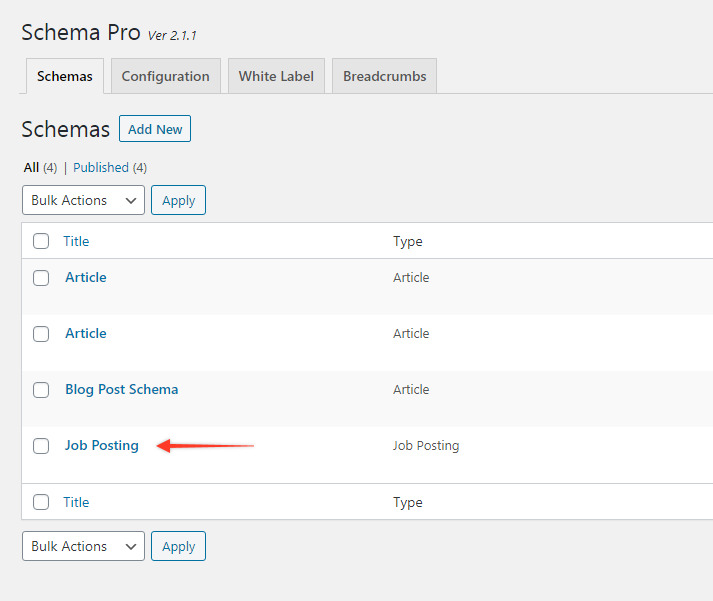The width and height of the screenshot is (713, 601).
Task: Click the Type column header at top
Action: [407, 241]
